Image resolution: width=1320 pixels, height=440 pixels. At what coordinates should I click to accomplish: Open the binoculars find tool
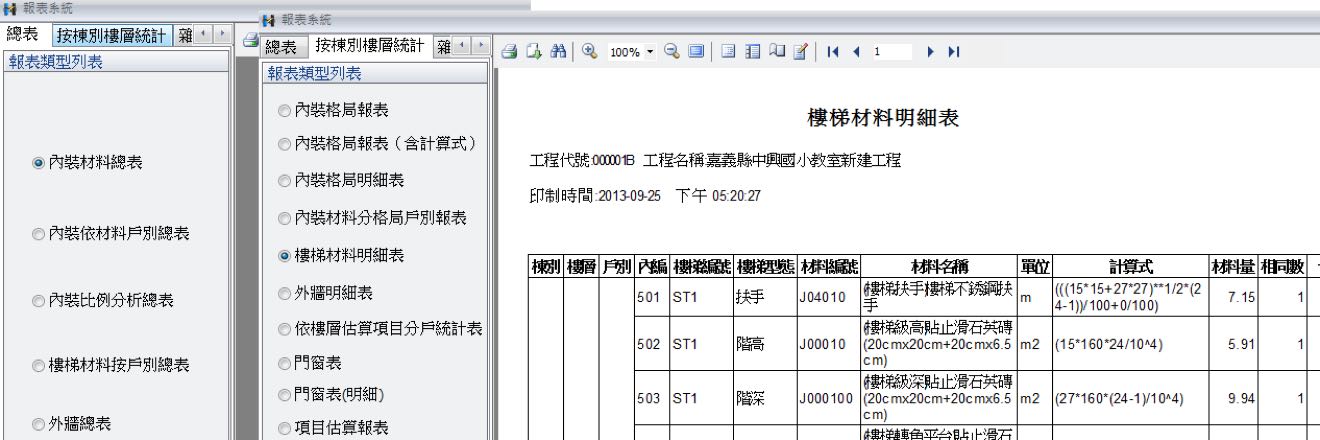pos(556,51)
